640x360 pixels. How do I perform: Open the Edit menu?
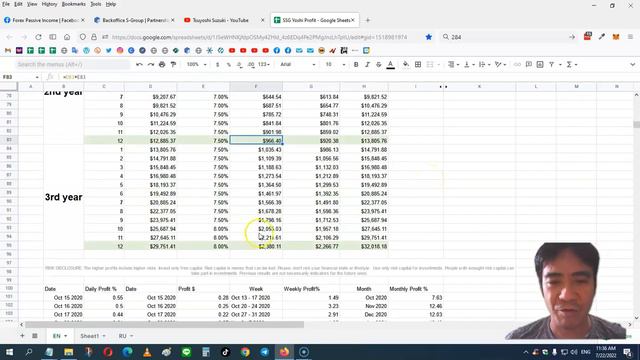(18, 4)
